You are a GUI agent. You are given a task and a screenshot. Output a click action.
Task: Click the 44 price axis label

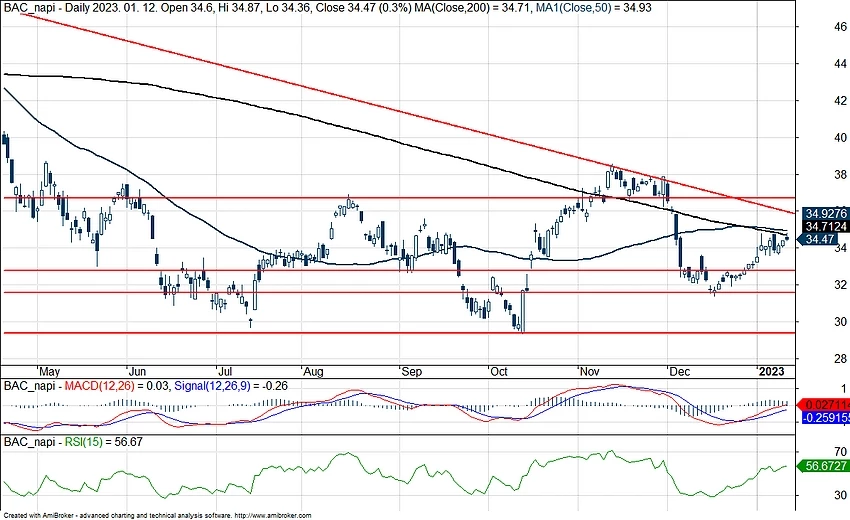(840, 64)
